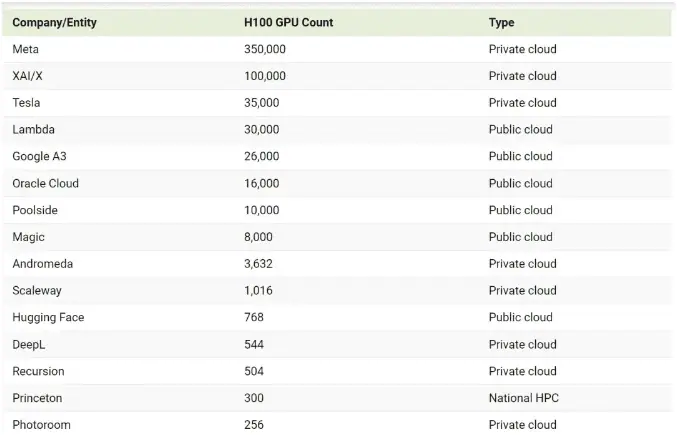The image size is (677, 435).
Task: Click the 3,632 GPU count value
Action: click(x=258, y=264)
